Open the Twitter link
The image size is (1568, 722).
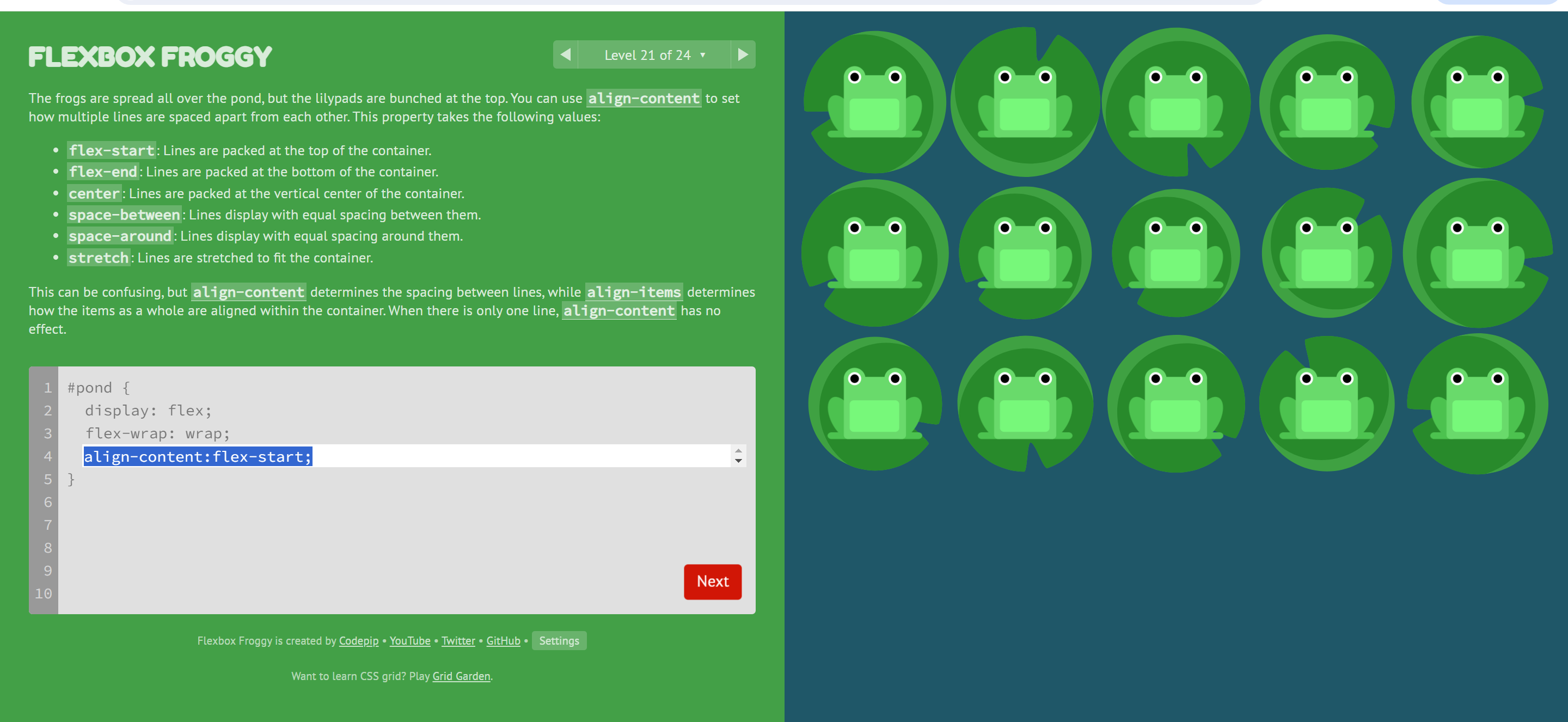point(458,640)
